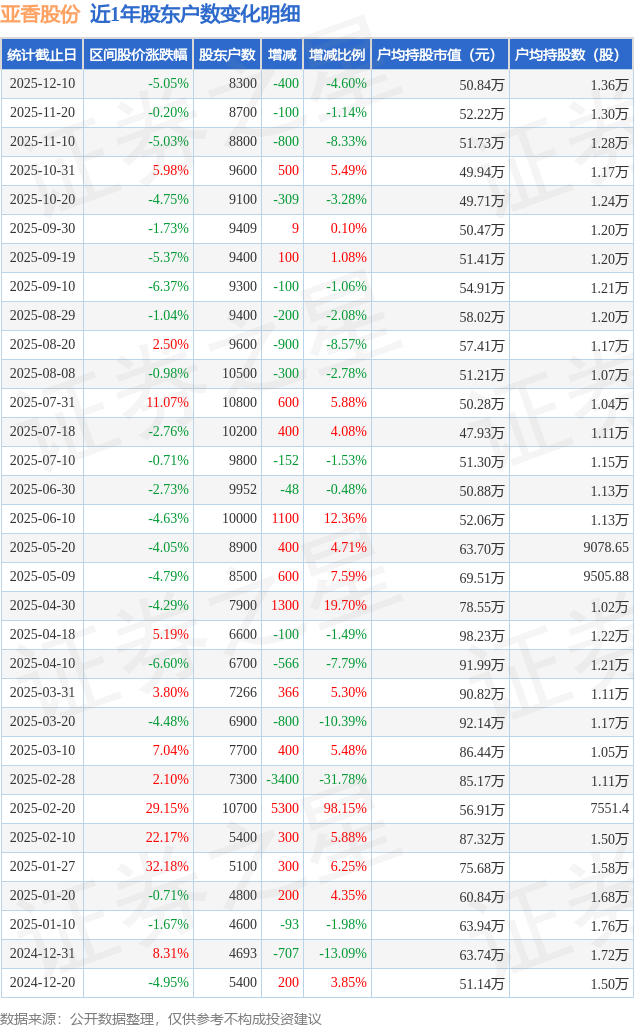Select the -3400 decrease value
This screenshot has height=1028, width=634.
point(282,779)
